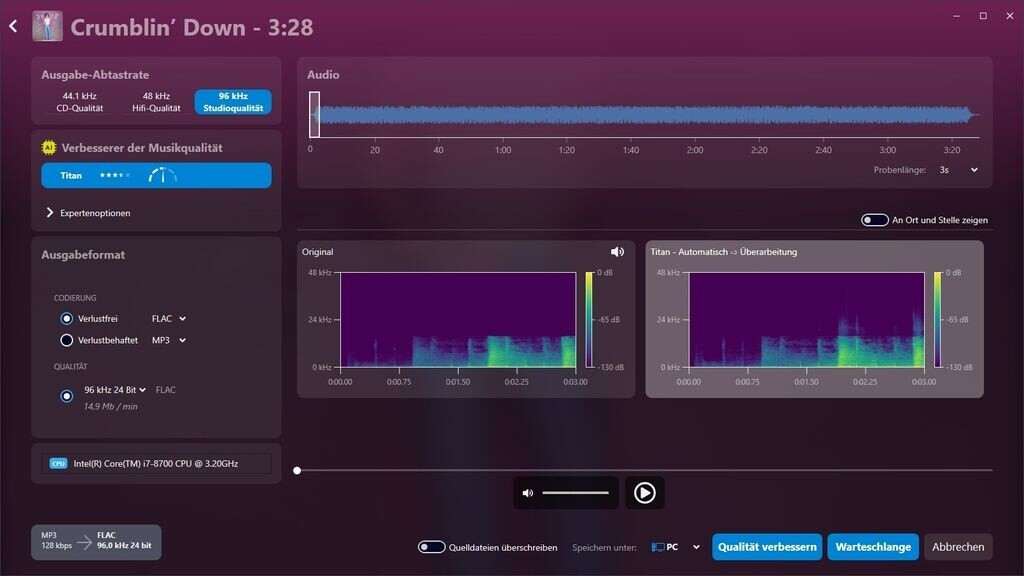Viewport: 1024px width, 576px height.
Task: Click the CPU chip icon
Action: [x=59, y=464]
